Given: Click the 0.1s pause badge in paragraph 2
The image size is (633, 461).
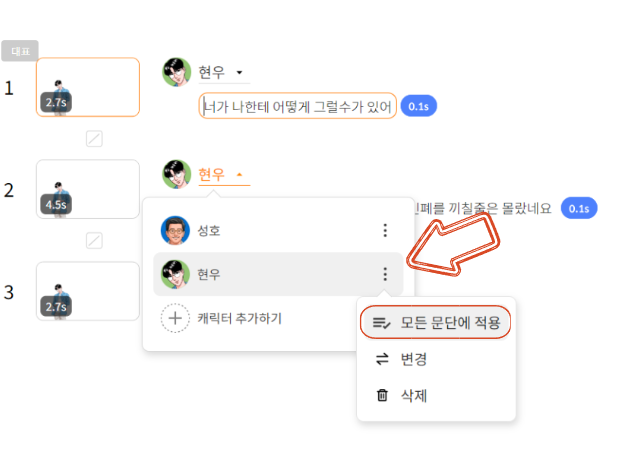Looking at the screenshot, I should (x=579, y=208).
